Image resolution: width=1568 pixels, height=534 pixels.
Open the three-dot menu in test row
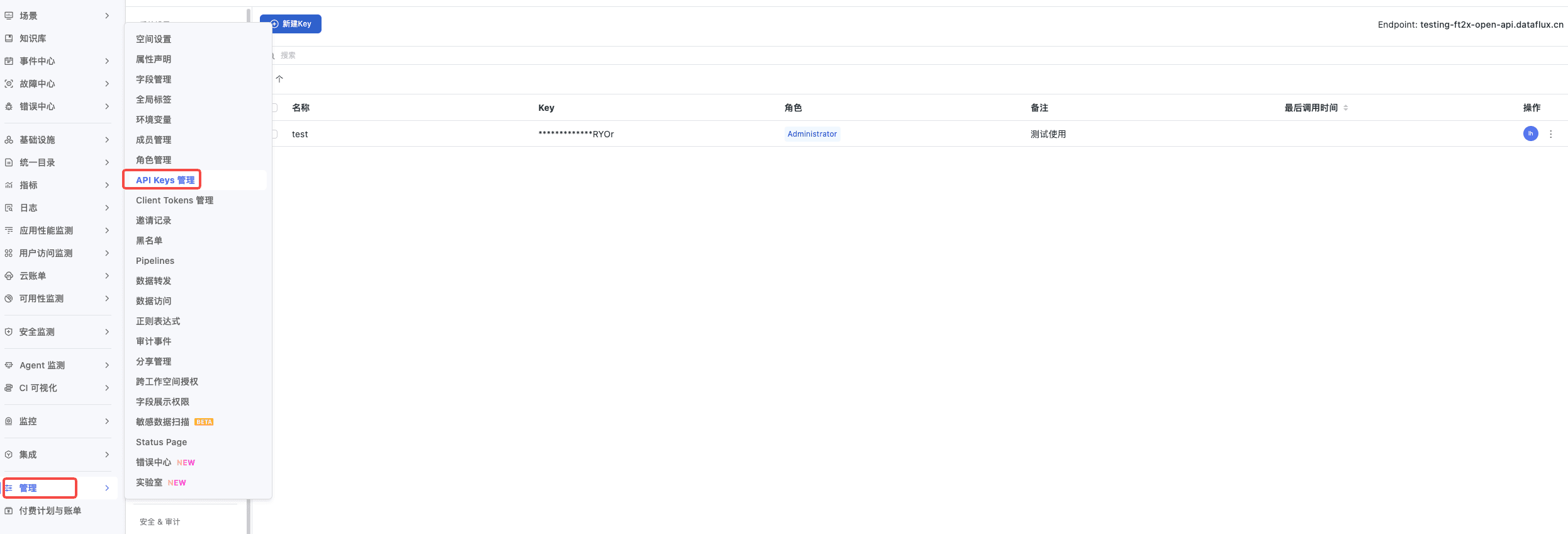tap(1550, 134)
